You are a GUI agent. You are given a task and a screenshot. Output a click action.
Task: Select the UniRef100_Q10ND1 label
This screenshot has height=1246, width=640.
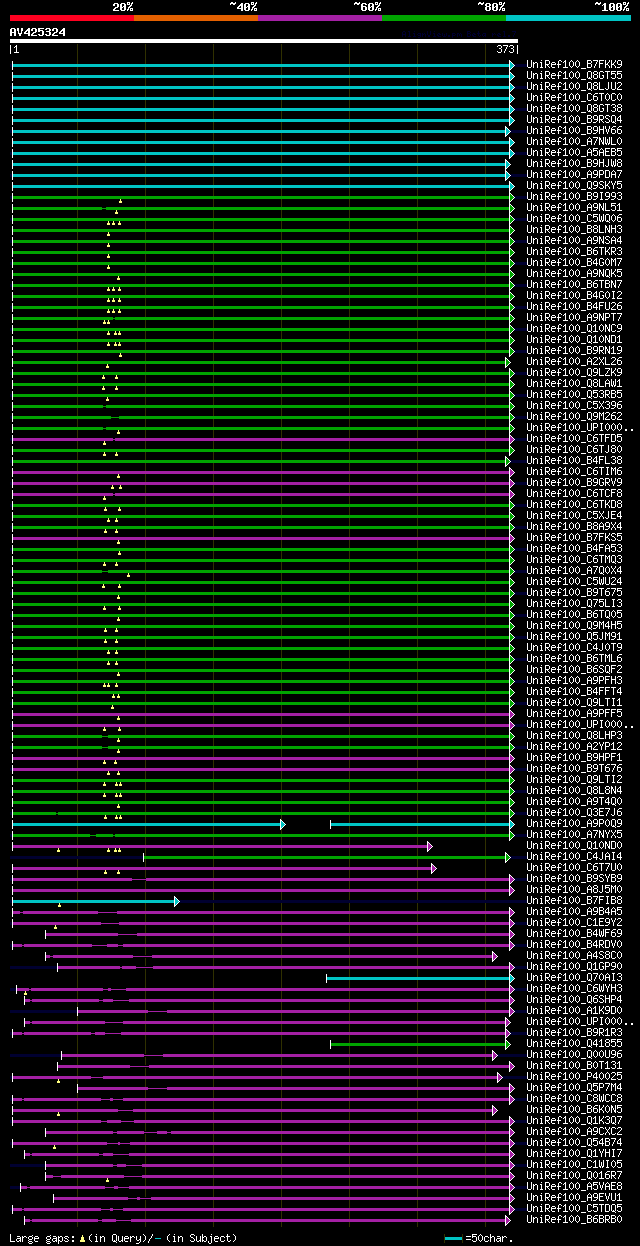(574, 340)
